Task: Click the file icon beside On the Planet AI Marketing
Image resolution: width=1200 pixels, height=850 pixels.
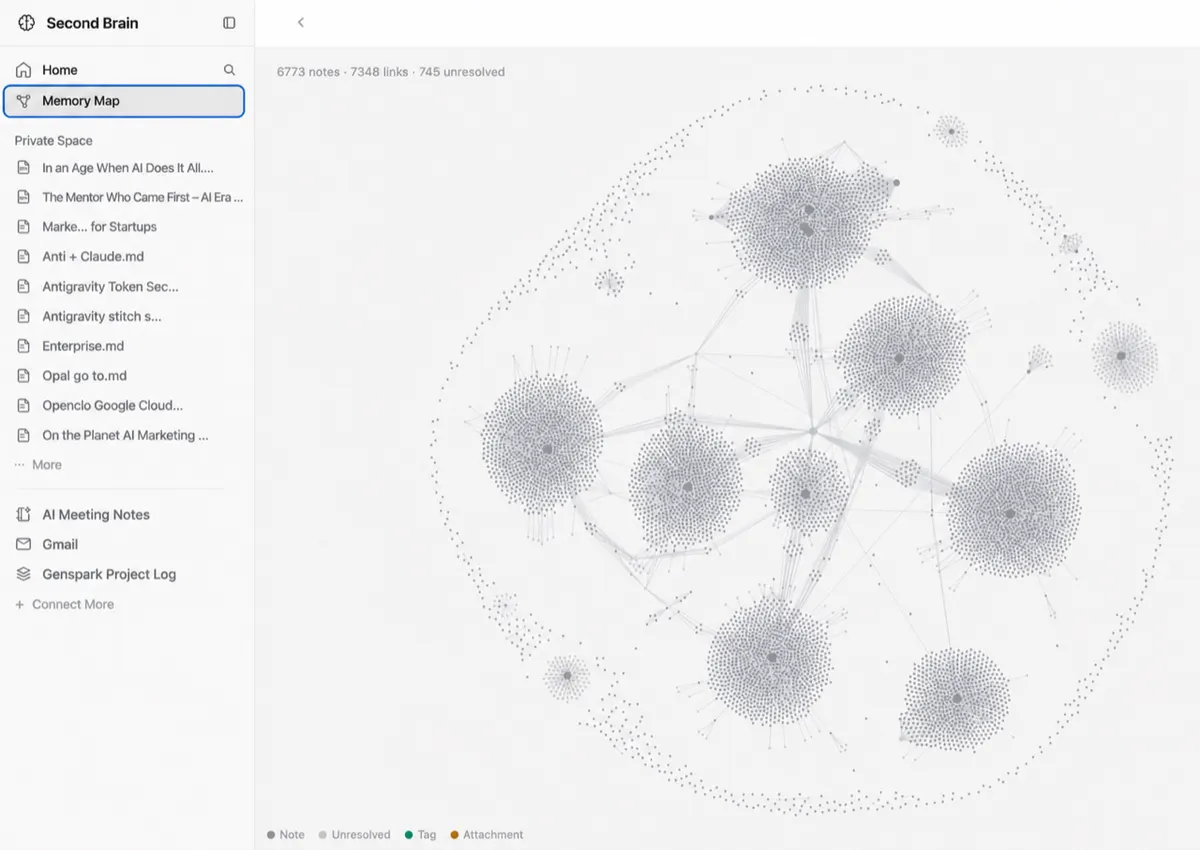Action: tap(24, 435)
